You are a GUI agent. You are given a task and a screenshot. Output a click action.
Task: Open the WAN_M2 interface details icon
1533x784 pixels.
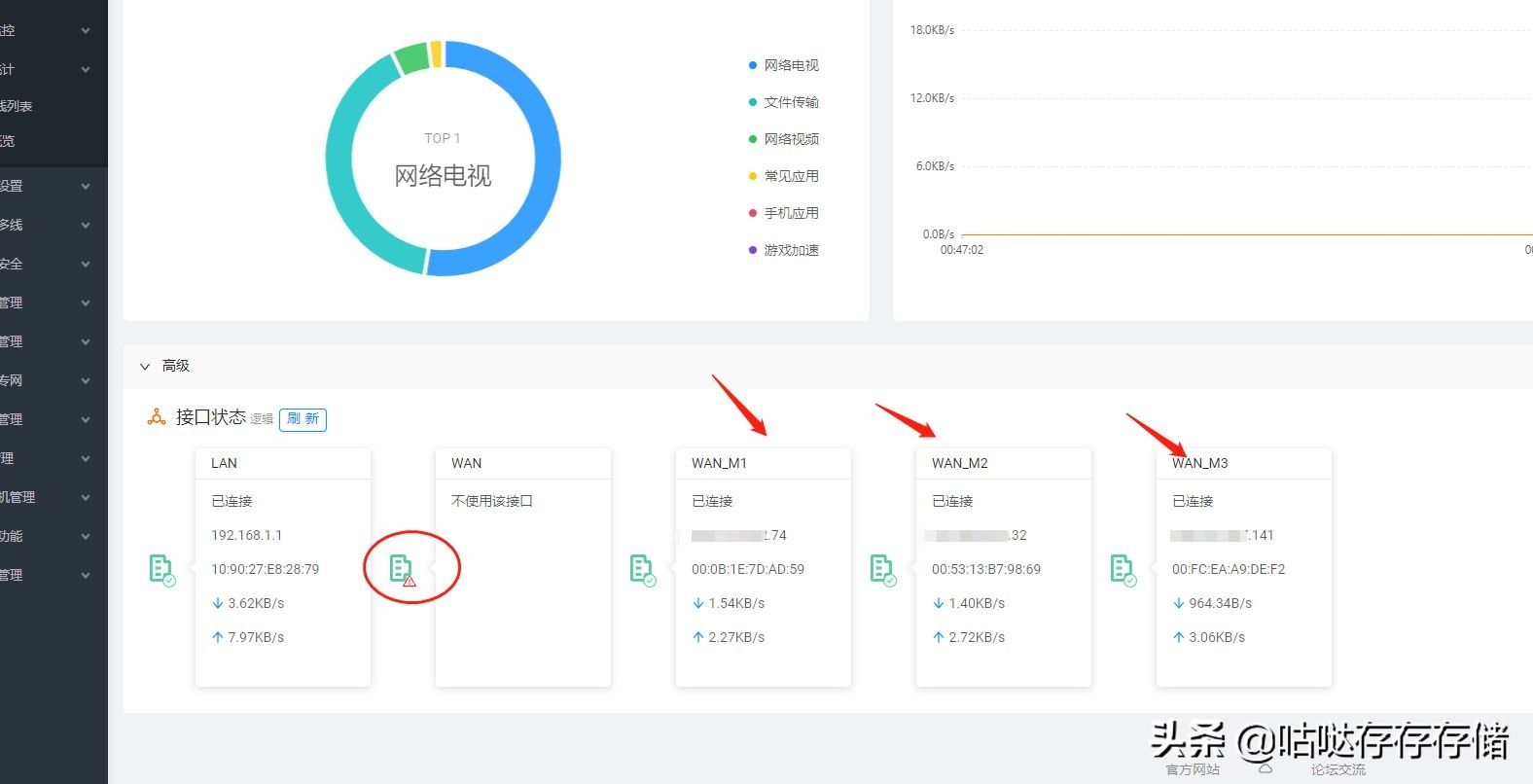click(882, 569)
